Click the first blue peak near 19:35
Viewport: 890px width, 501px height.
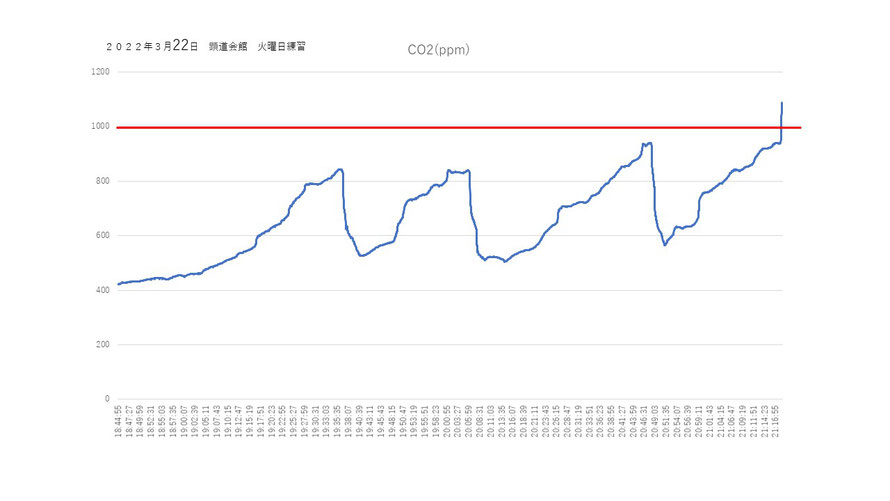click(x=340, y=169)
